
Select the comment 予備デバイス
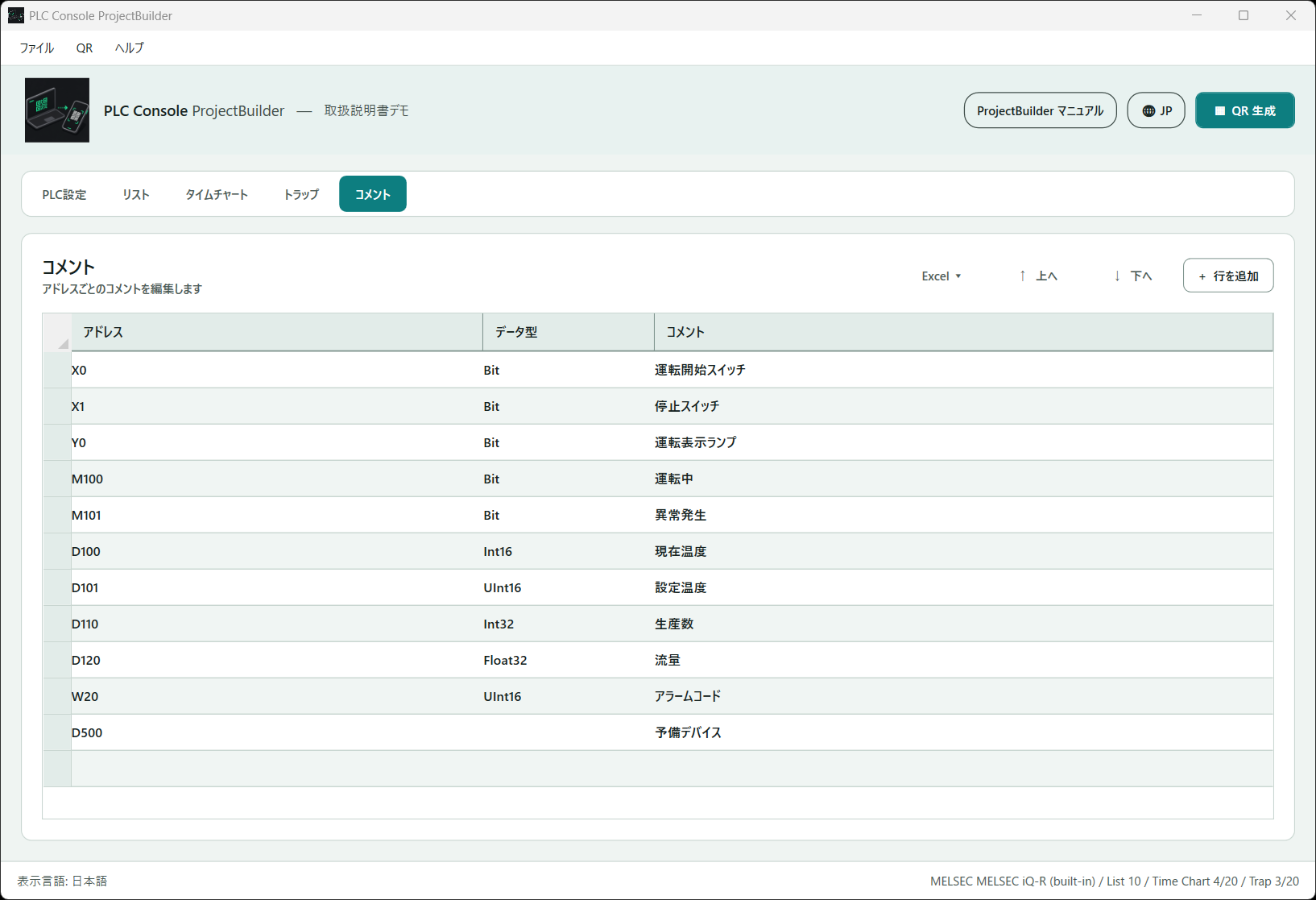[x=964, y=732]
